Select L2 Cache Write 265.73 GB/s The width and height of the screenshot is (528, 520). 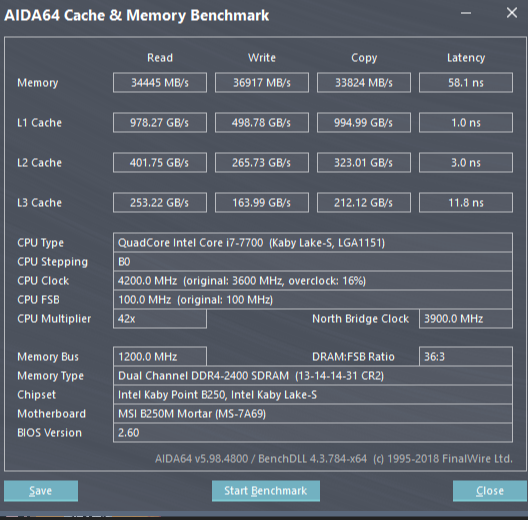coord(262,163)
